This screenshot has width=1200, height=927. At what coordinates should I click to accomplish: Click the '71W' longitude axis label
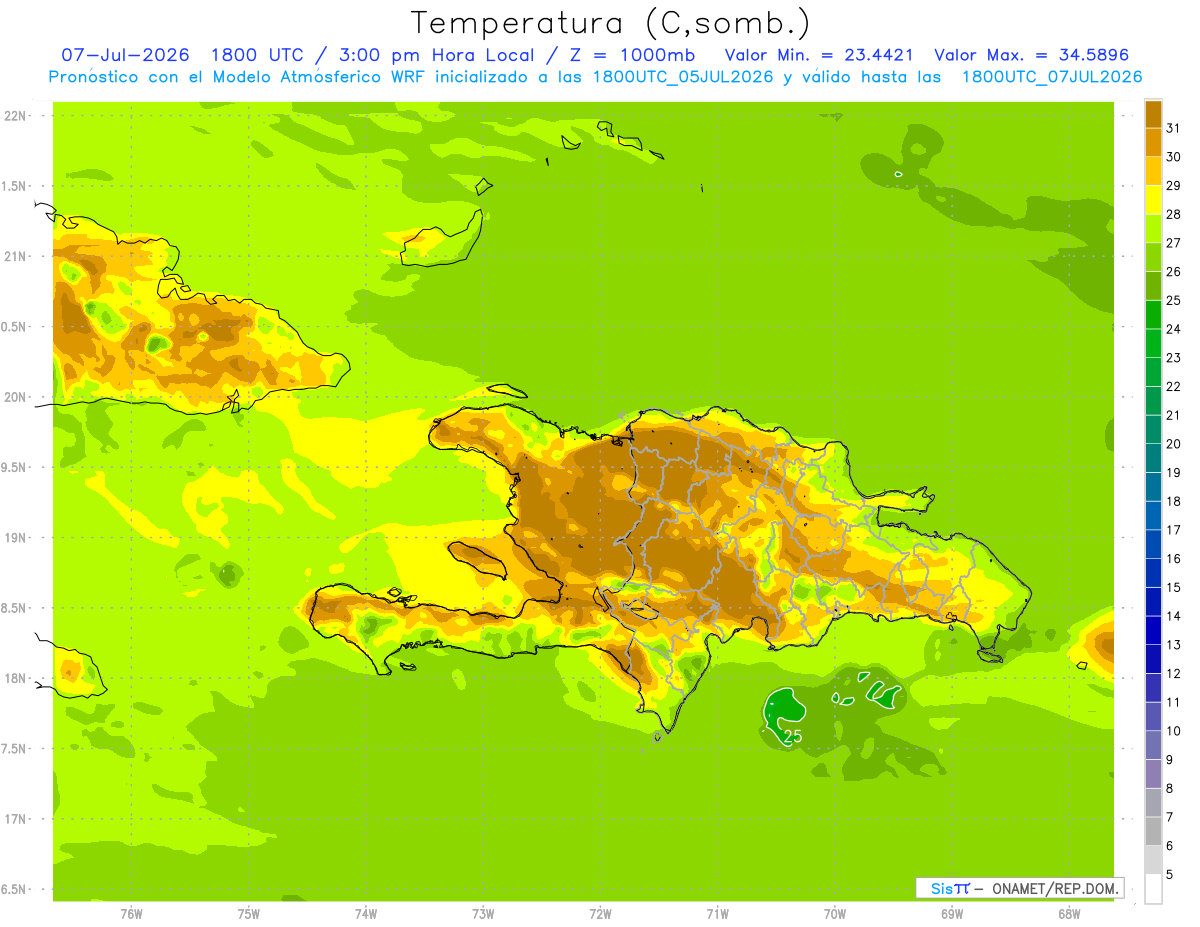(717, 914)
